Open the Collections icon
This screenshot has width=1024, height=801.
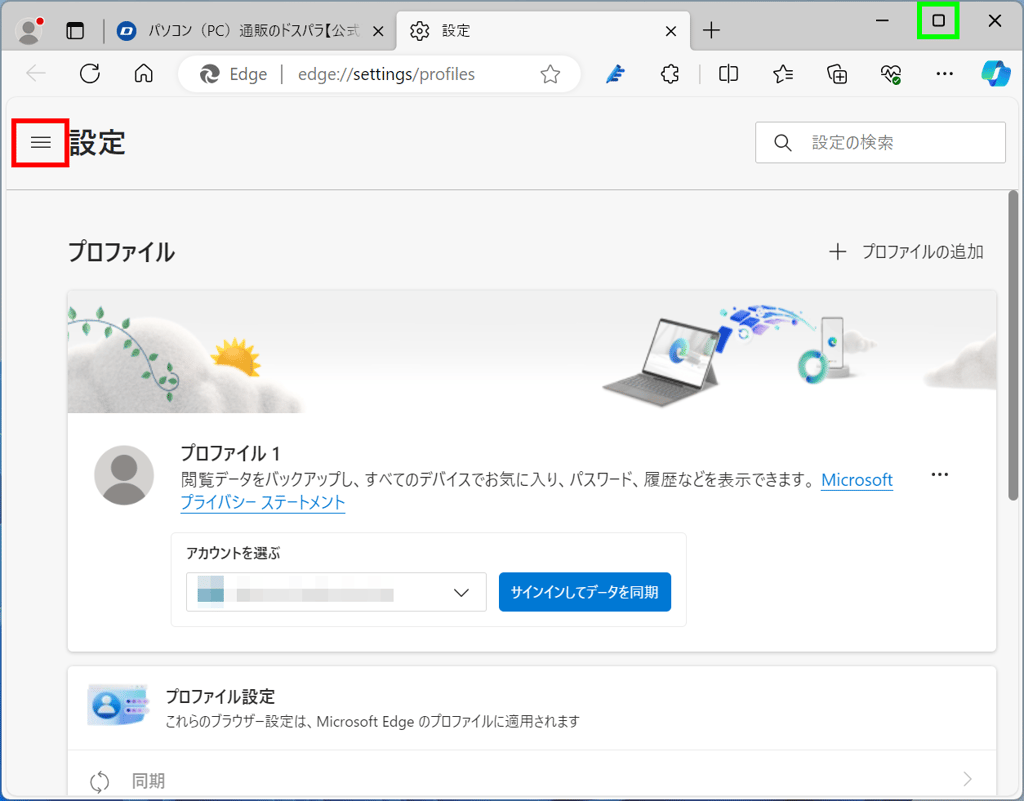[x=837, y=73]
